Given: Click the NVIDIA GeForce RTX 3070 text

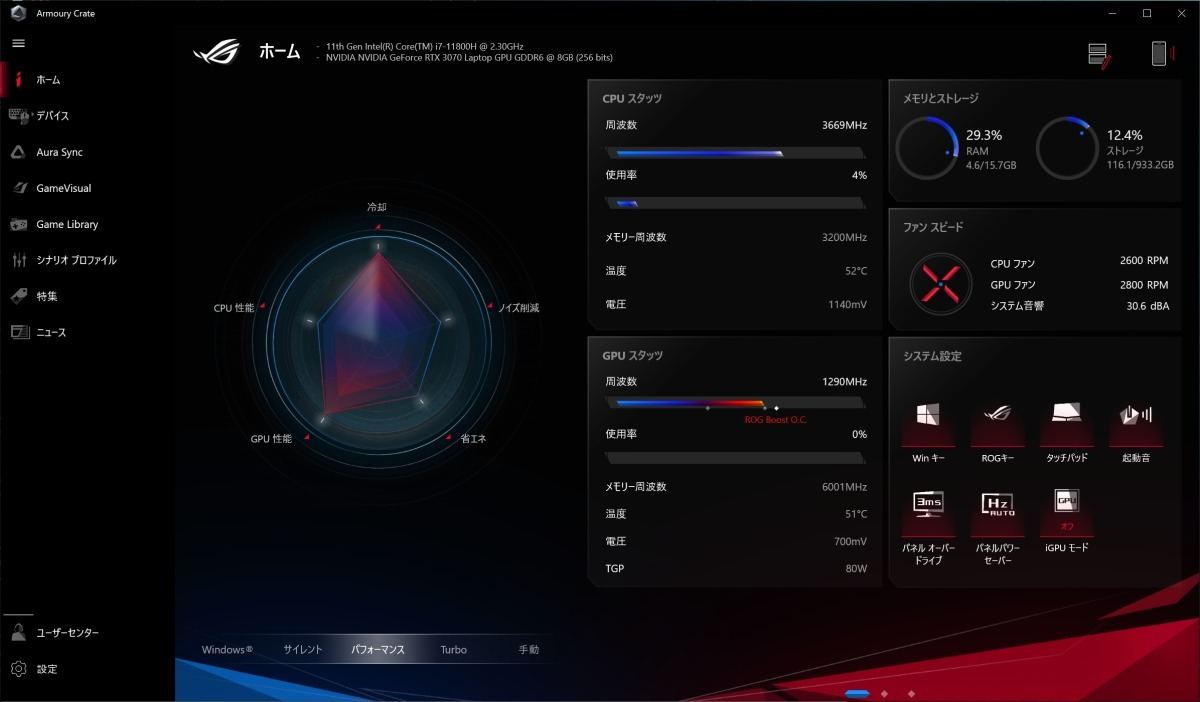Looking at the screenshot, I should click(x=469, y=58).
